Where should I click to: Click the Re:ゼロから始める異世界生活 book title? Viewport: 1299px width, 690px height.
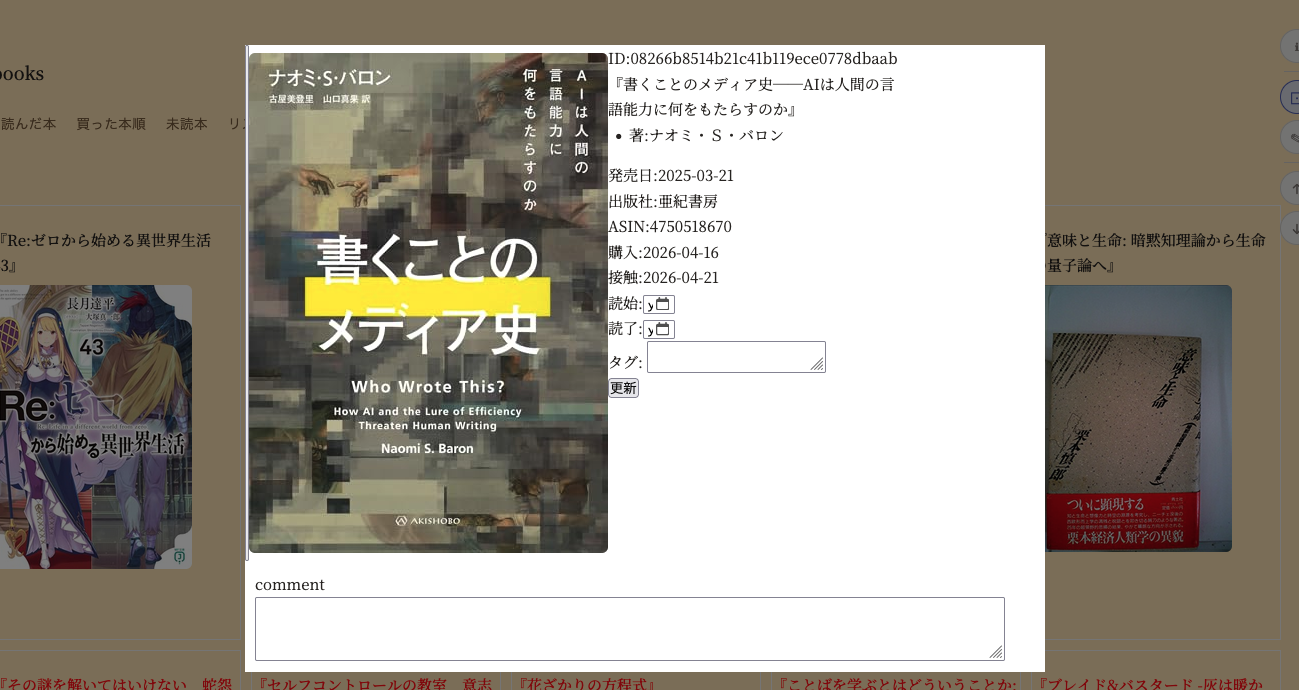[105, 253]
